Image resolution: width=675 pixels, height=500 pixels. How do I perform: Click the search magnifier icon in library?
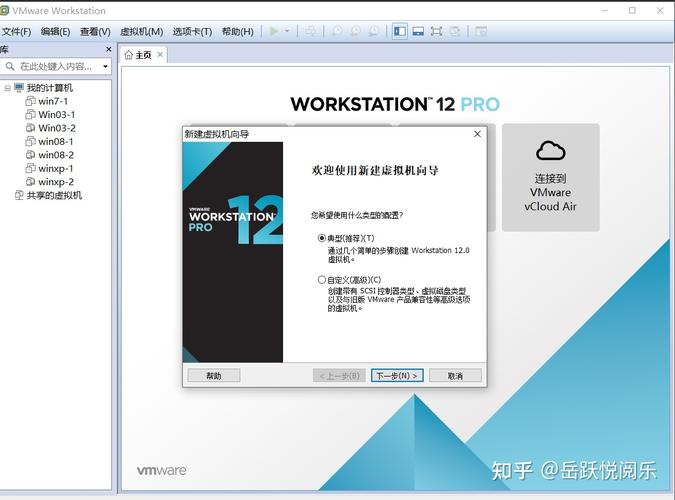pos(10,66)
